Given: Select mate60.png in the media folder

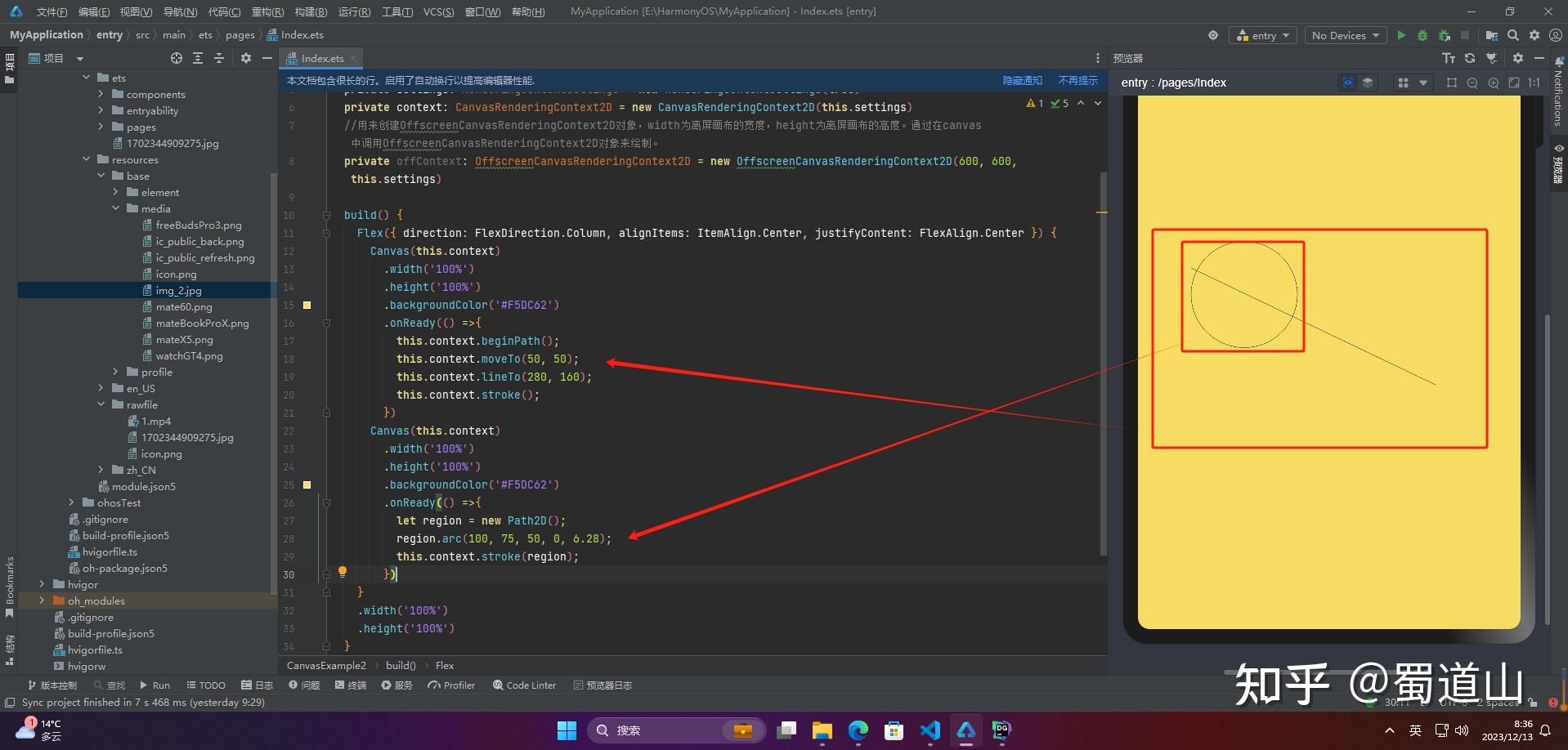Looking at the screenshot, I should [184, 306].
